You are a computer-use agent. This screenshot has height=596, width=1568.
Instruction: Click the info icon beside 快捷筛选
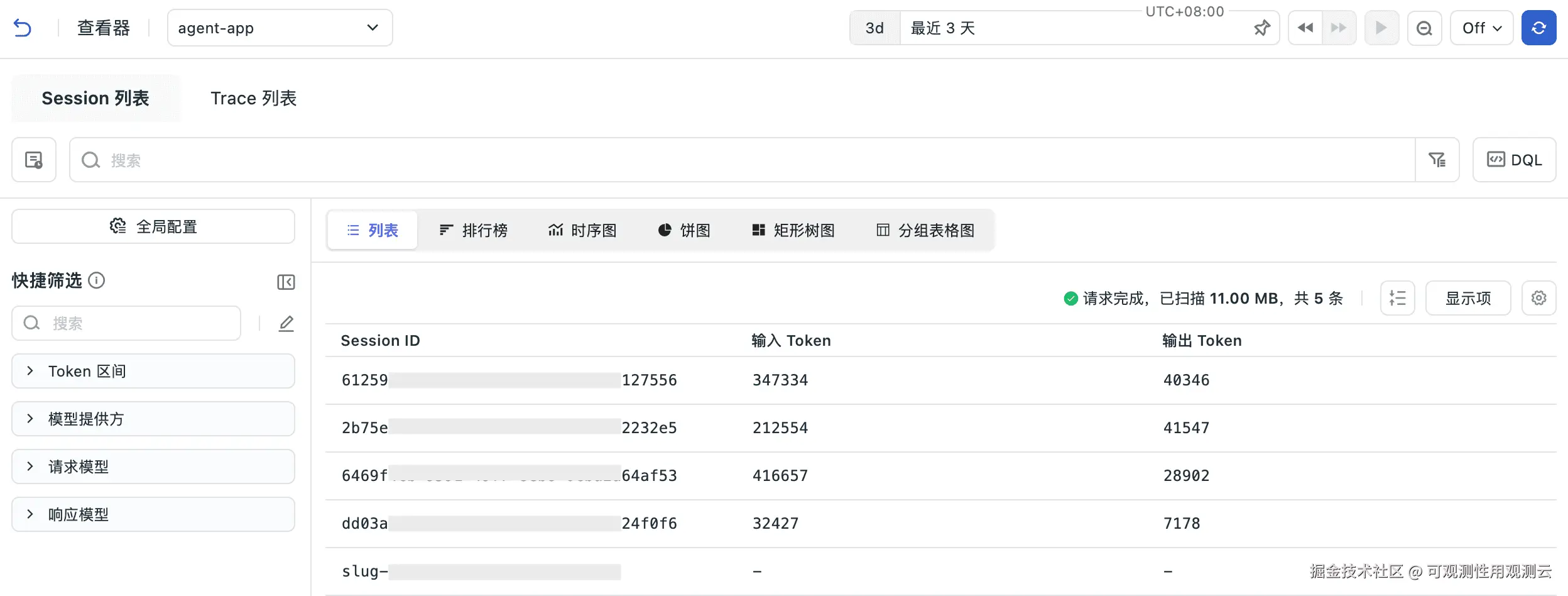97,280
